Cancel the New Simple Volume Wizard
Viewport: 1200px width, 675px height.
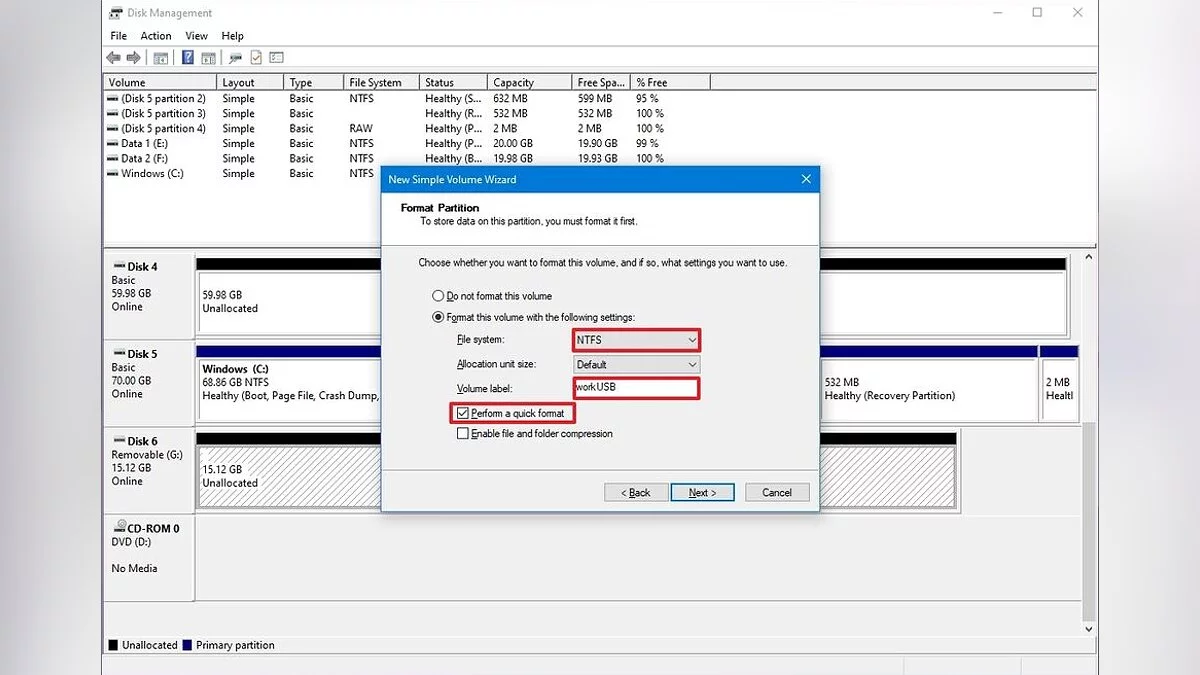point(777,492)
